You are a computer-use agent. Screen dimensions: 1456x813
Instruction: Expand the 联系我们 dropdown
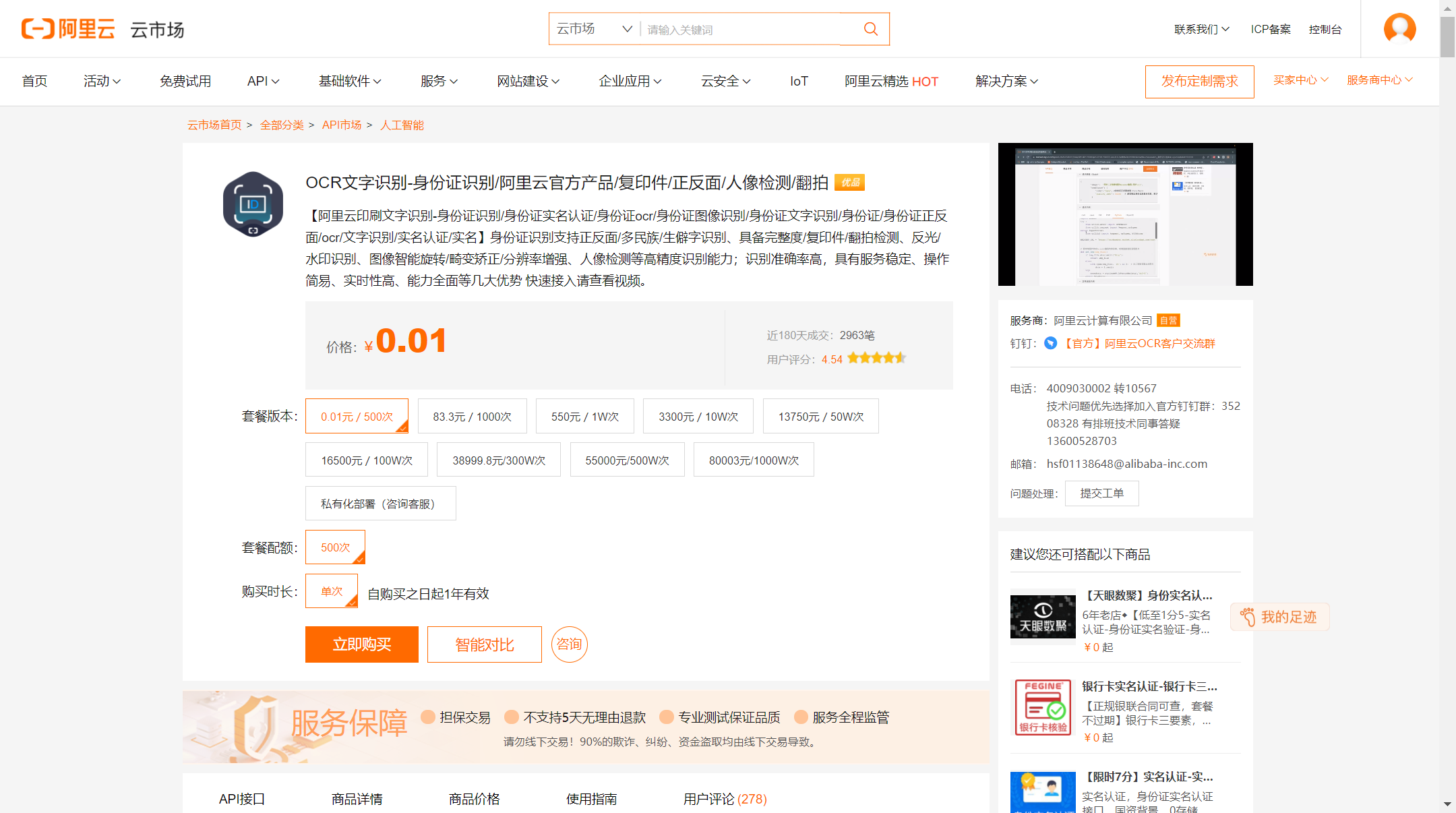(x=1201, y=29)
